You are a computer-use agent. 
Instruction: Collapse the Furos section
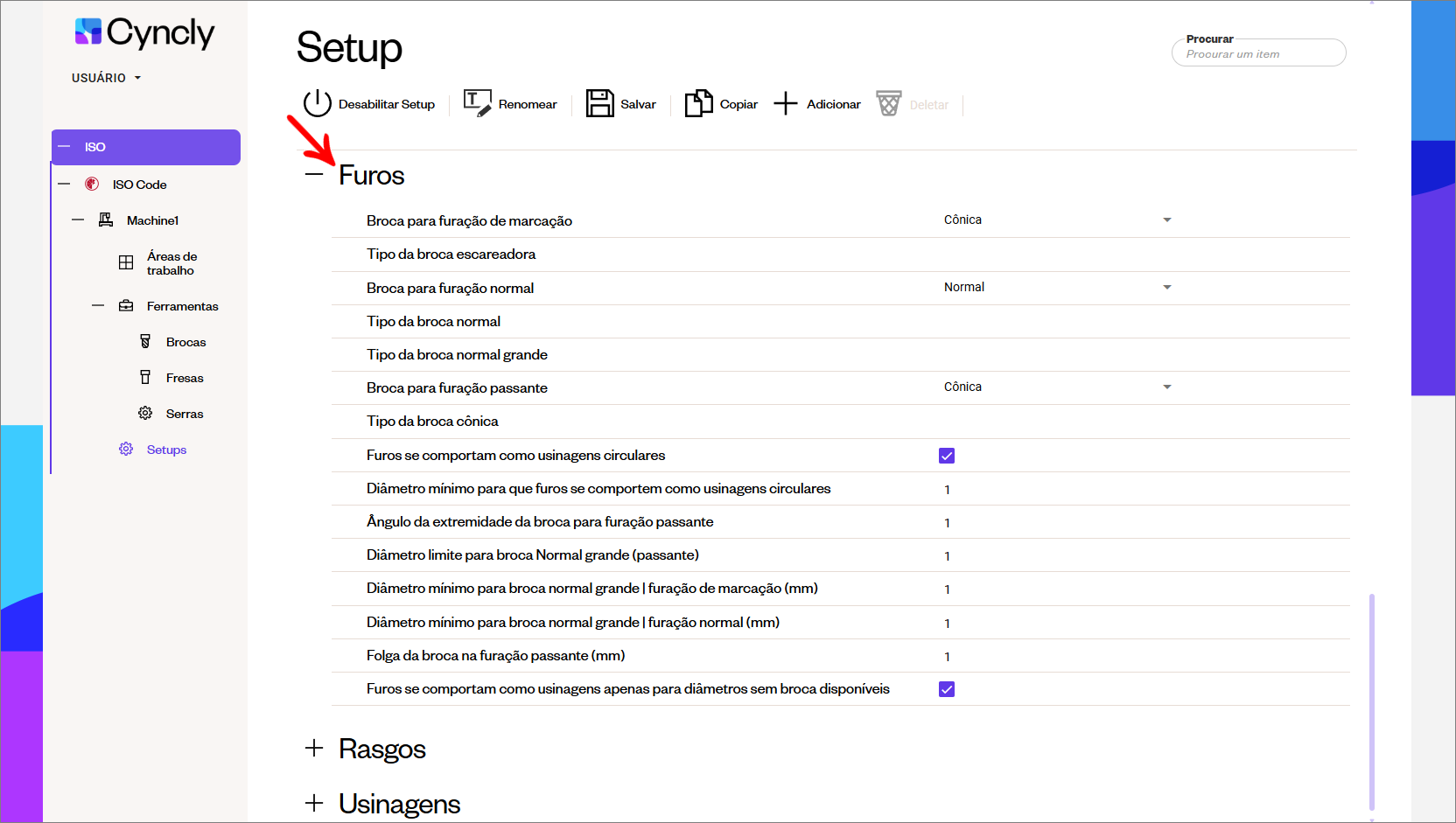click(x=314, y=175)
